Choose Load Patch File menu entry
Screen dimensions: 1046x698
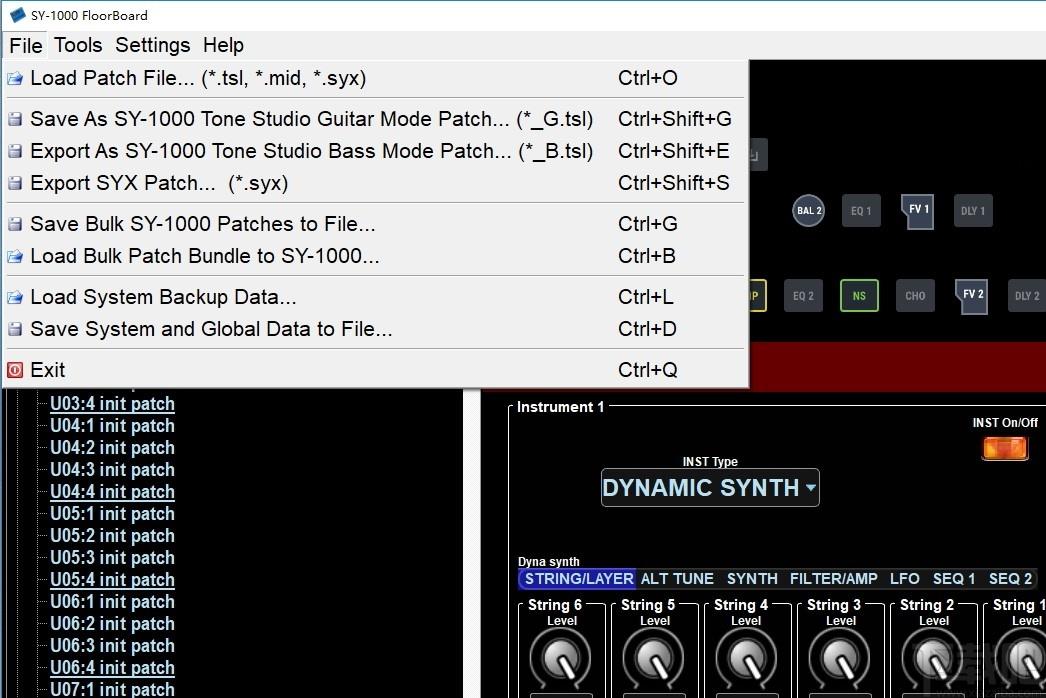[375, 79]
